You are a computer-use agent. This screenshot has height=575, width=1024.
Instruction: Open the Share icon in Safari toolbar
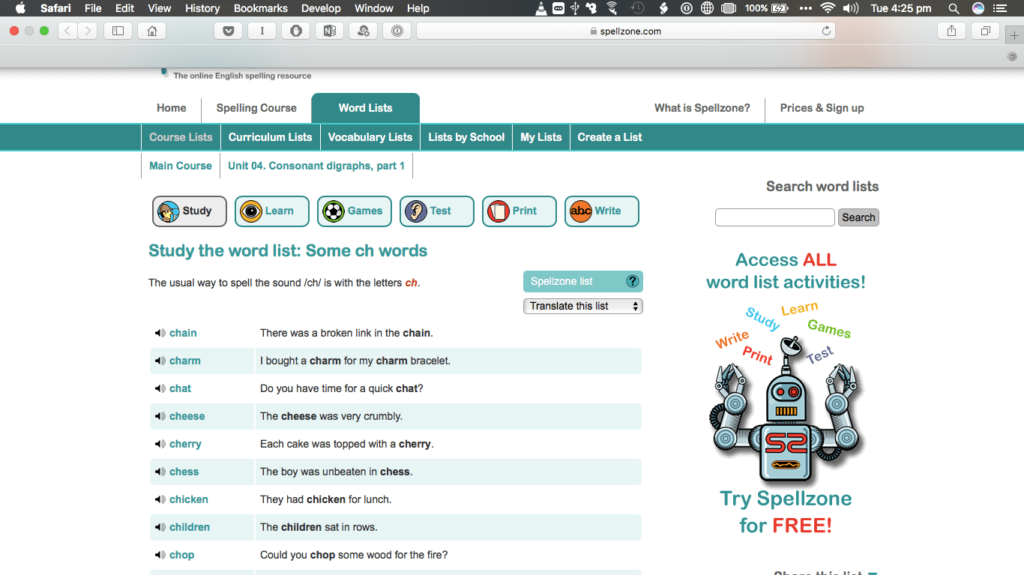pos(952,31)
